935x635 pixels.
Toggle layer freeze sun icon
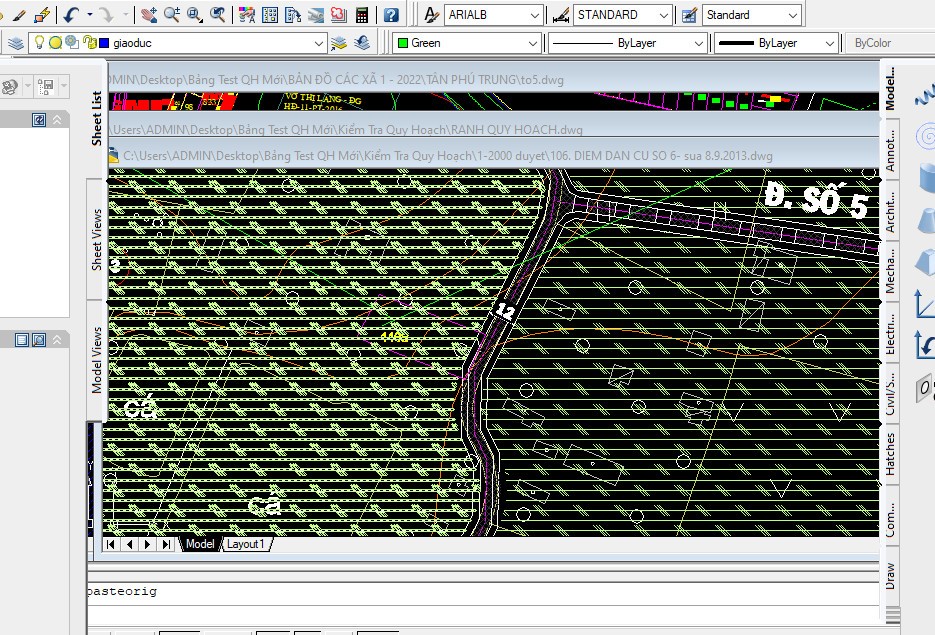pyautogui.click(x=56, y=43)
